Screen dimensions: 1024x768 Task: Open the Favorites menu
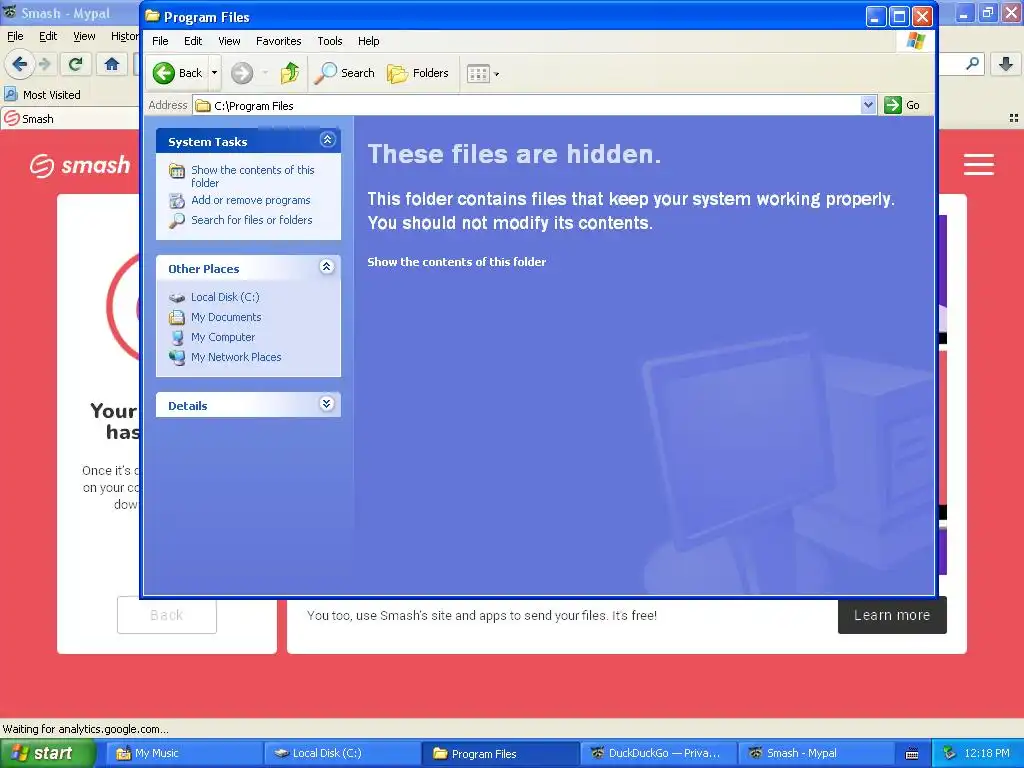tap(278, 41)
